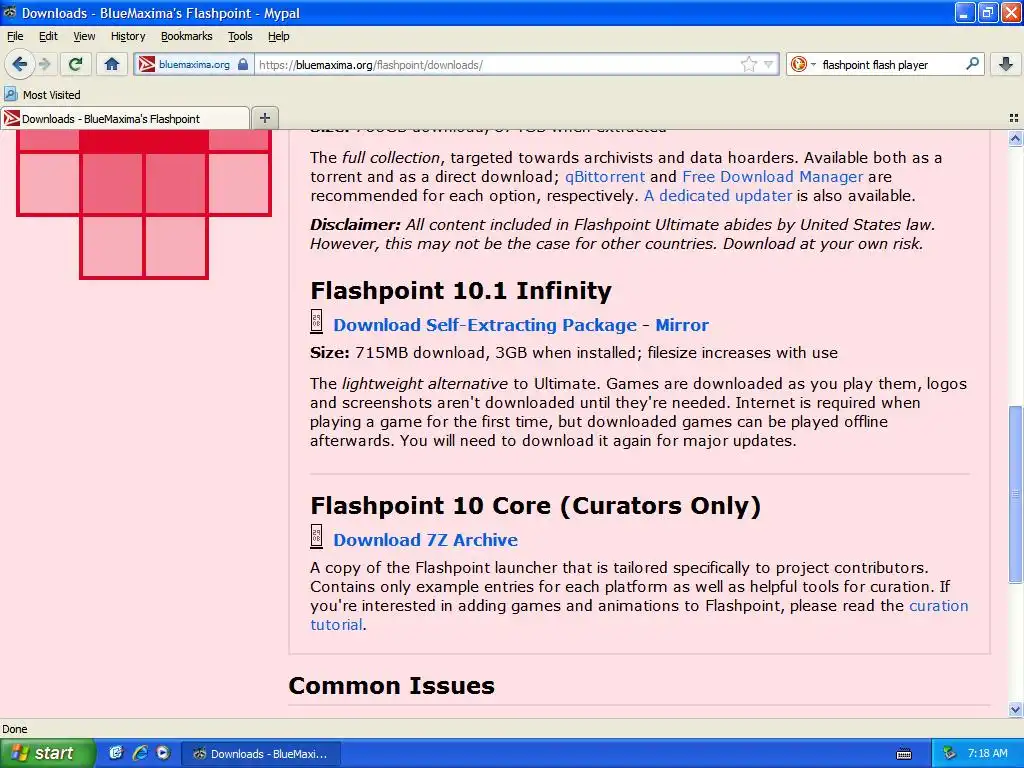Click the Downloads - BlueMaxi taskbar button
The image size is (1024, 768).
[x=261, y=754]
